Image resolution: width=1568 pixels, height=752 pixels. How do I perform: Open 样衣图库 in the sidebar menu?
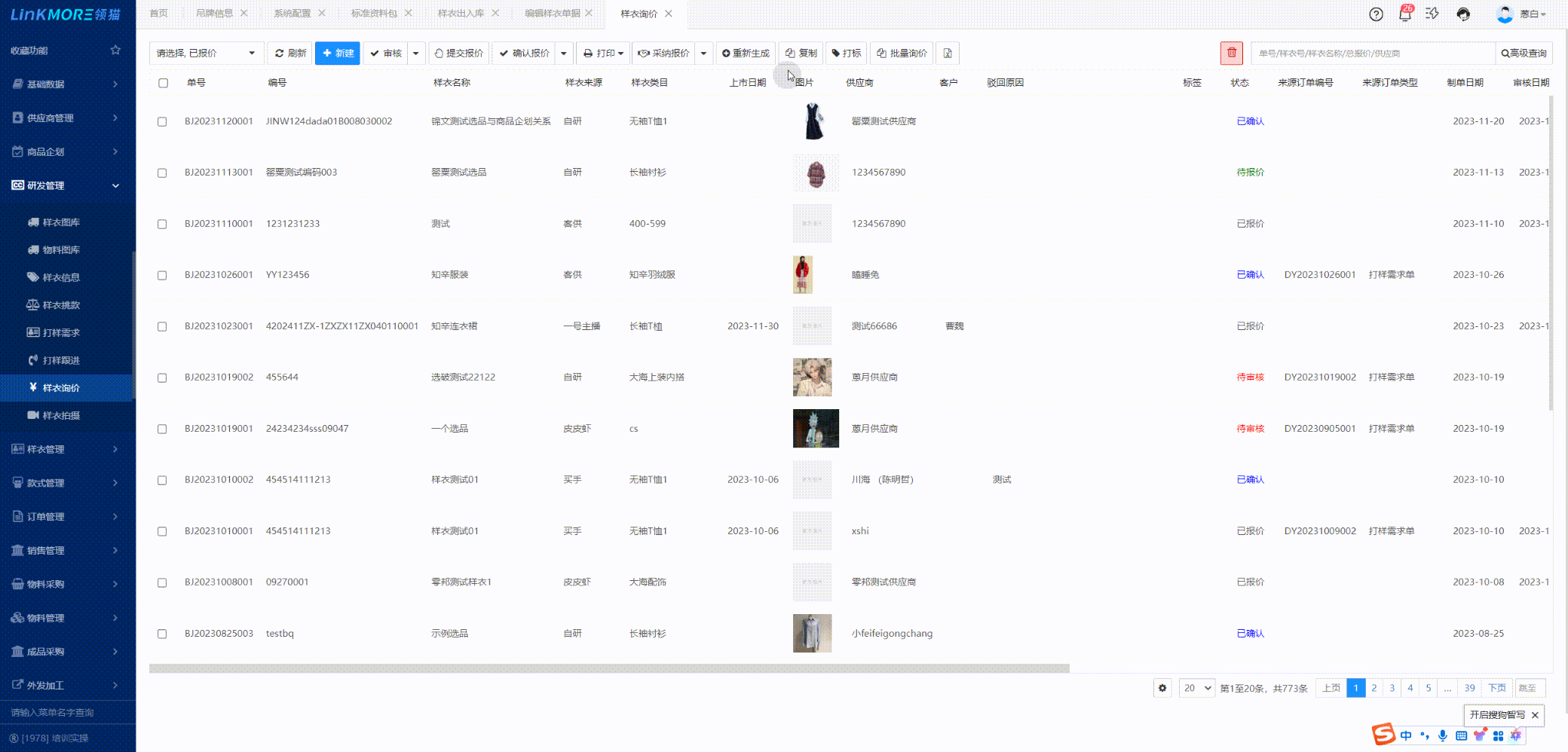[61, 222]
